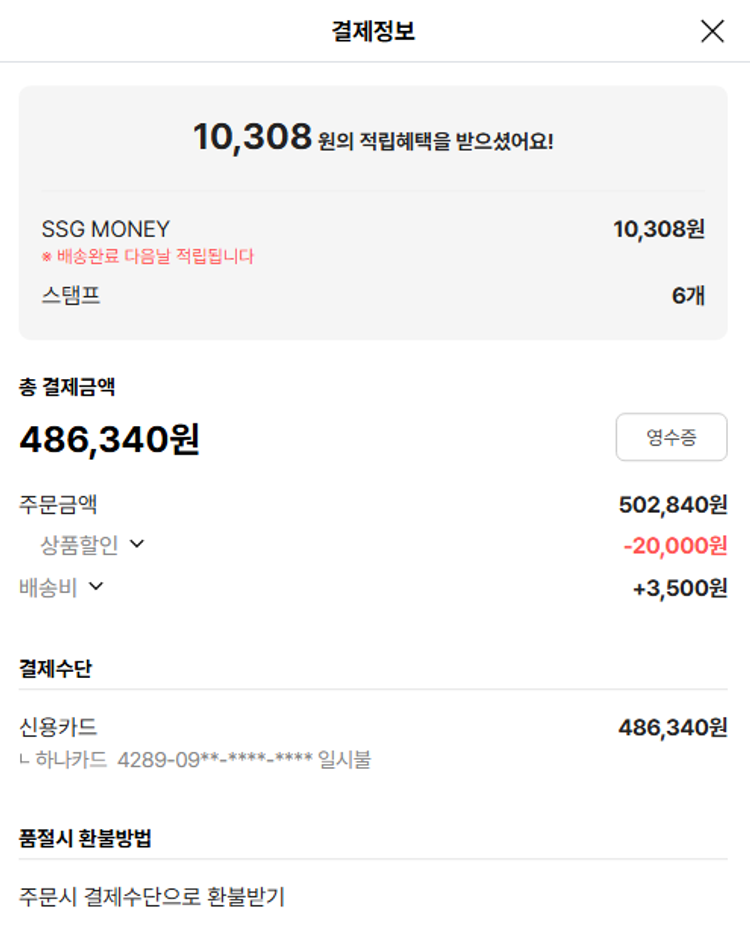
Task: Click the 하나카드 card number line
Action: 195,760
